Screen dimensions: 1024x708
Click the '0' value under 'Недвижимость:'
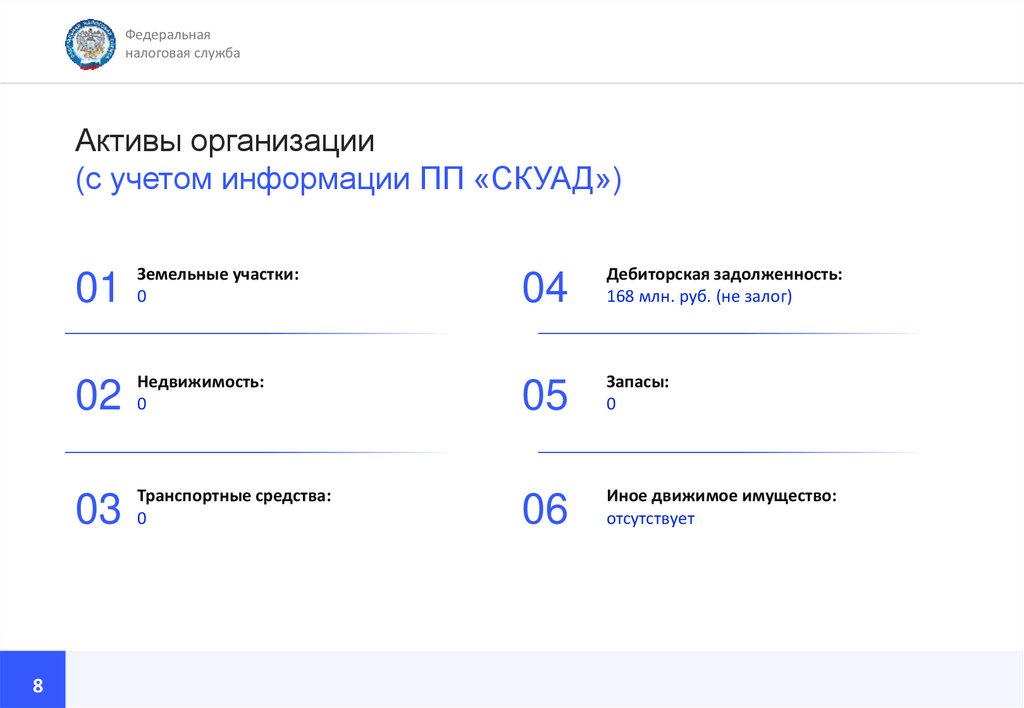(x=142, y=404)
